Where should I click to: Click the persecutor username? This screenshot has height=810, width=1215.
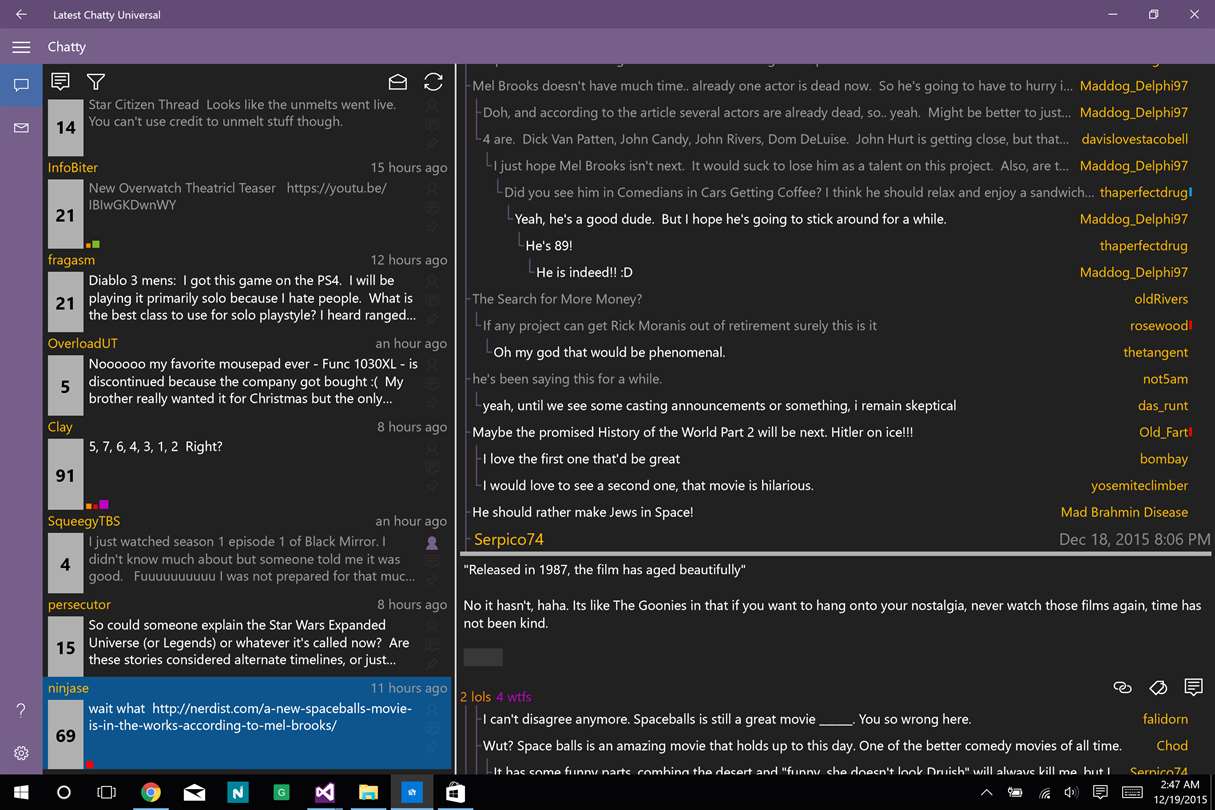point(79,604)
